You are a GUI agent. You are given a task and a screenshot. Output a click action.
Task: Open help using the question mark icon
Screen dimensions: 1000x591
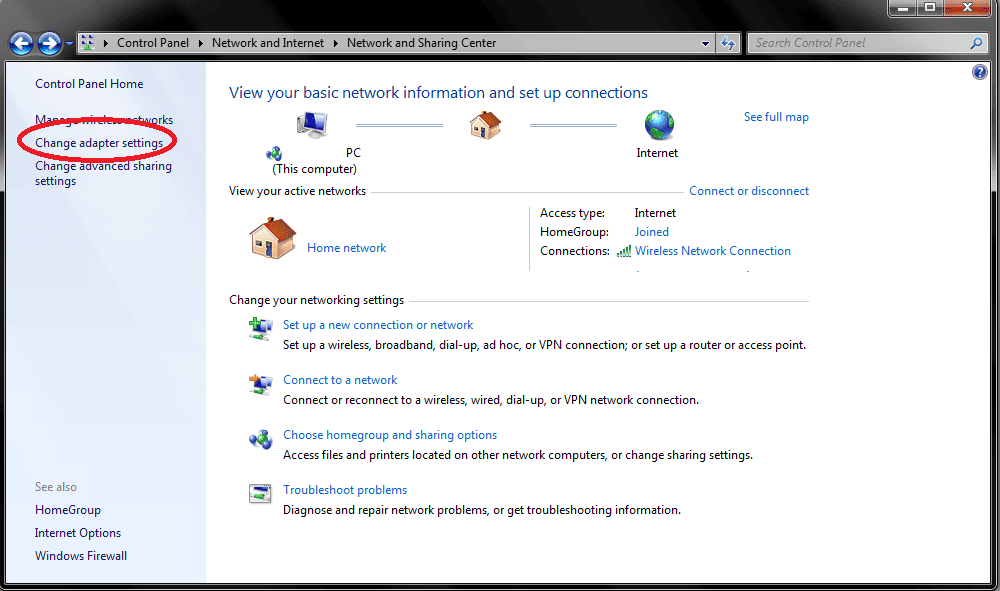[980, 72]
